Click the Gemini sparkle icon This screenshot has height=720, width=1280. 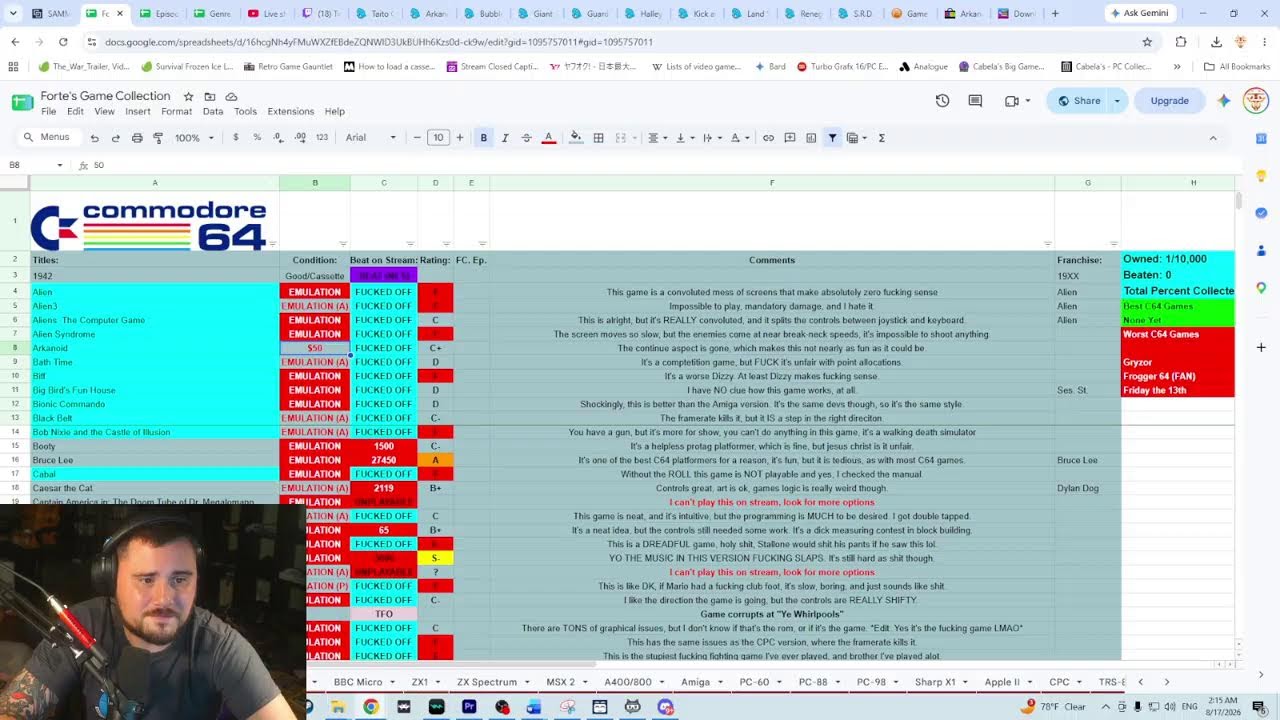[1223, 101]
